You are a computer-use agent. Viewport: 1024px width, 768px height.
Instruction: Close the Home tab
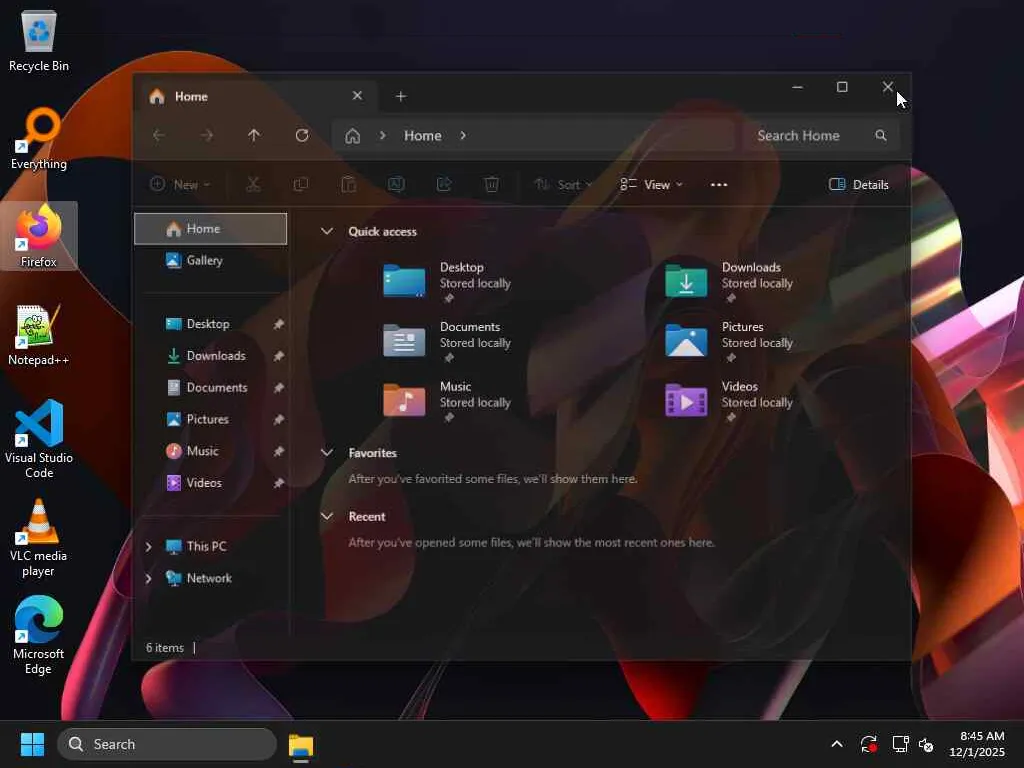click(357, 96)
